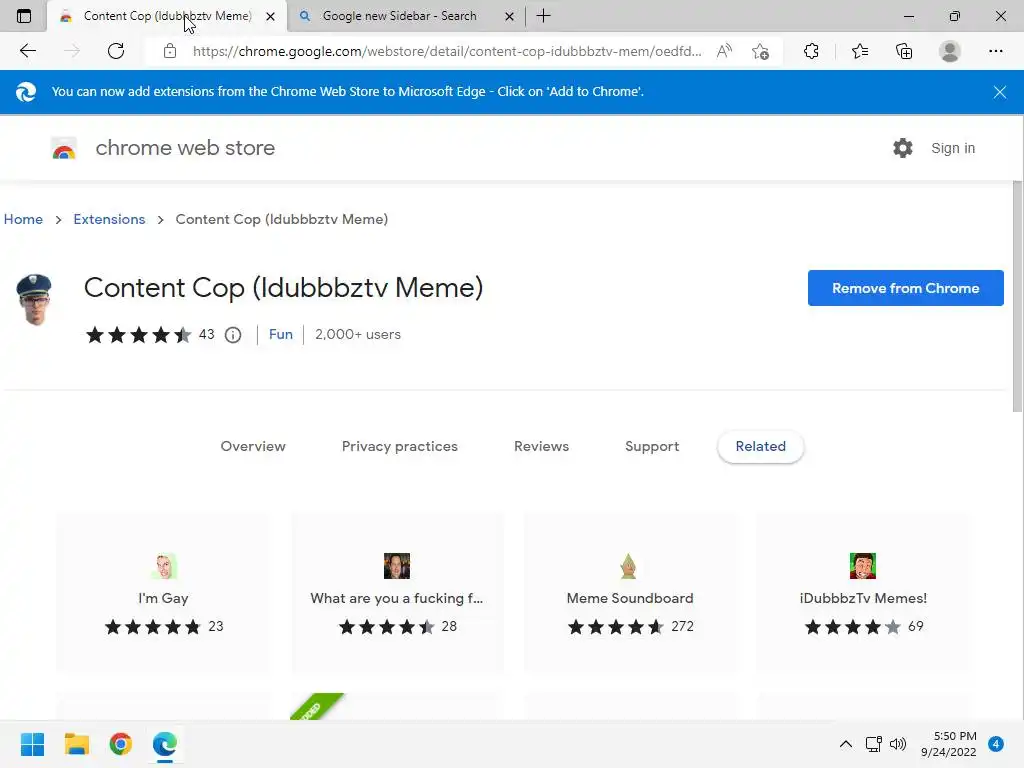Dismiss the blue Edge notification banner
The image size is (1024, 768).
tap(1000, 92)
